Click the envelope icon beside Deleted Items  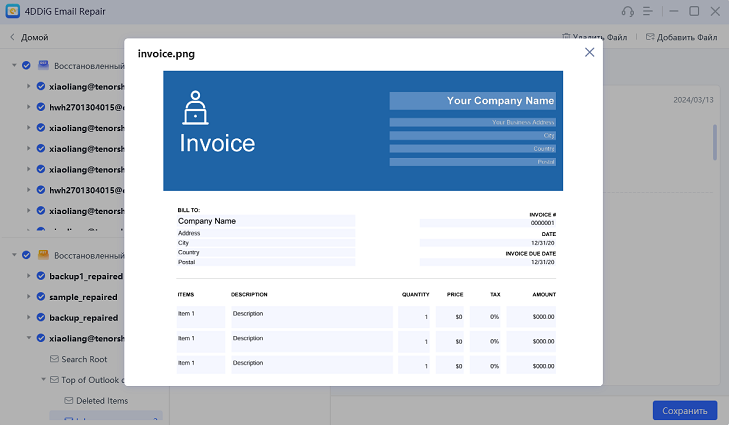69,401
